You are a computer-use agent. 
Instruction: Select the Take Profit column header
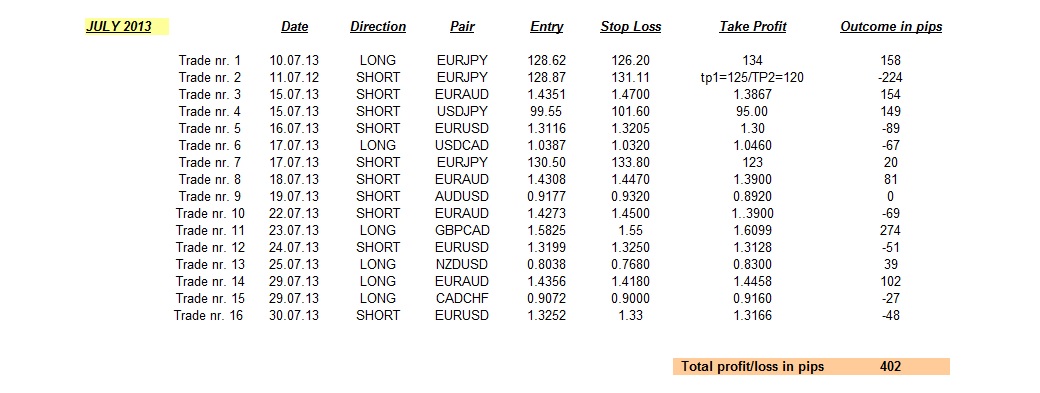753,27
